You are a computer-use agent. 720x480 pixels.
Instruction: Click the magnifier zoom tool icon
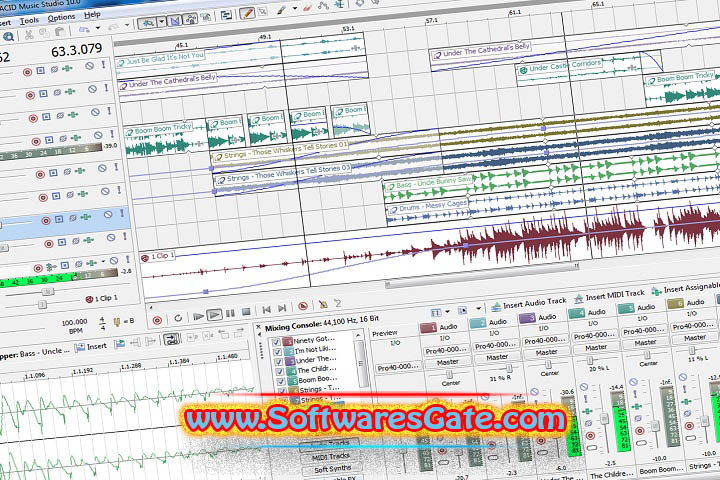pos(8,37)
